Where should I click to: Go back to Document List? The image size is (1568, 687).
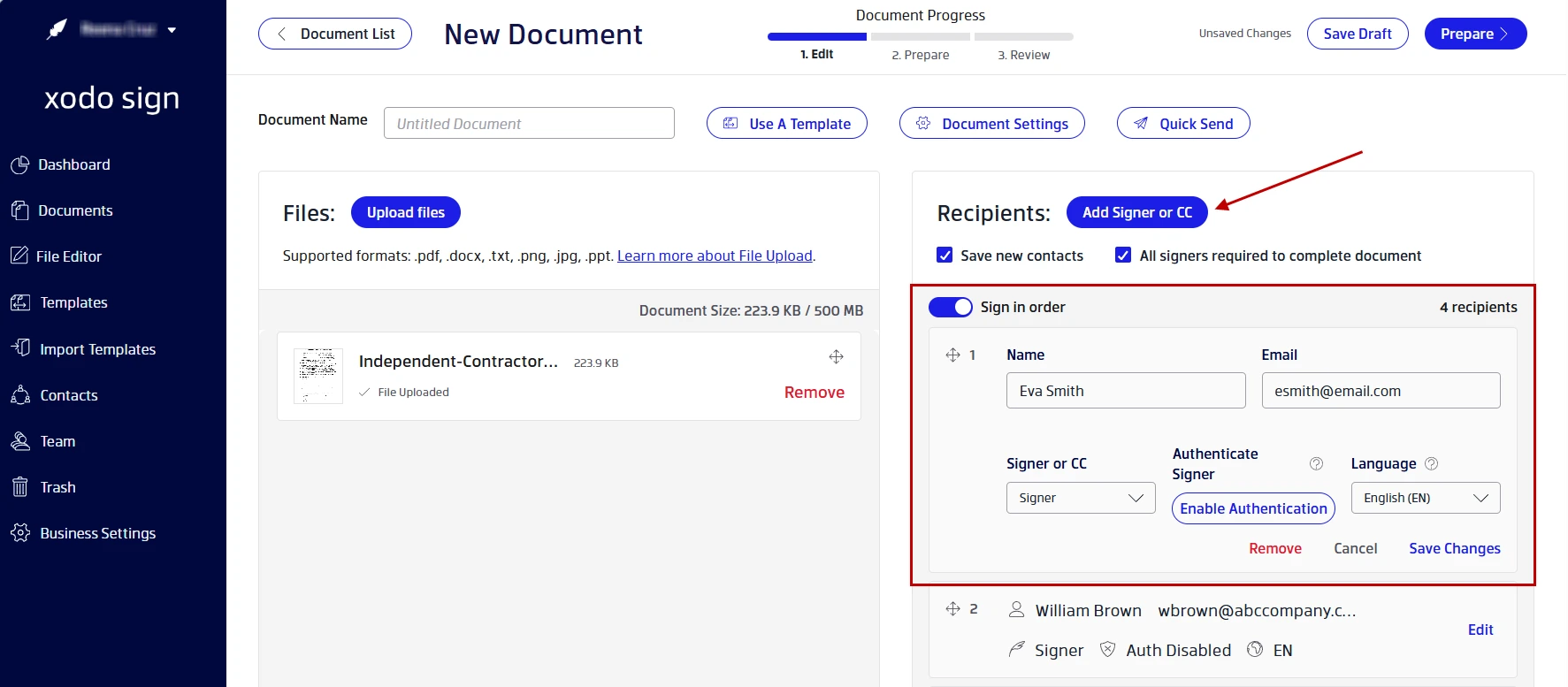point(335,34)
